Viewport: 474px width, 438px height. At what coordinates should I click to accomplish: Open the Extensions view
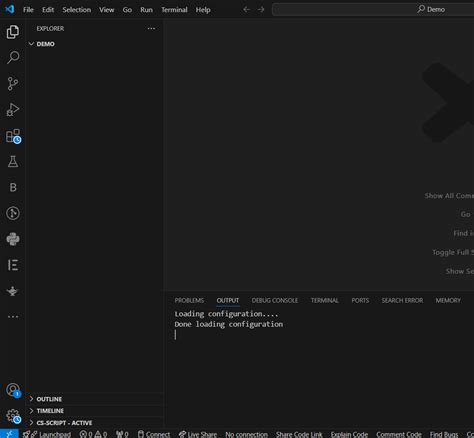(13, 136)
